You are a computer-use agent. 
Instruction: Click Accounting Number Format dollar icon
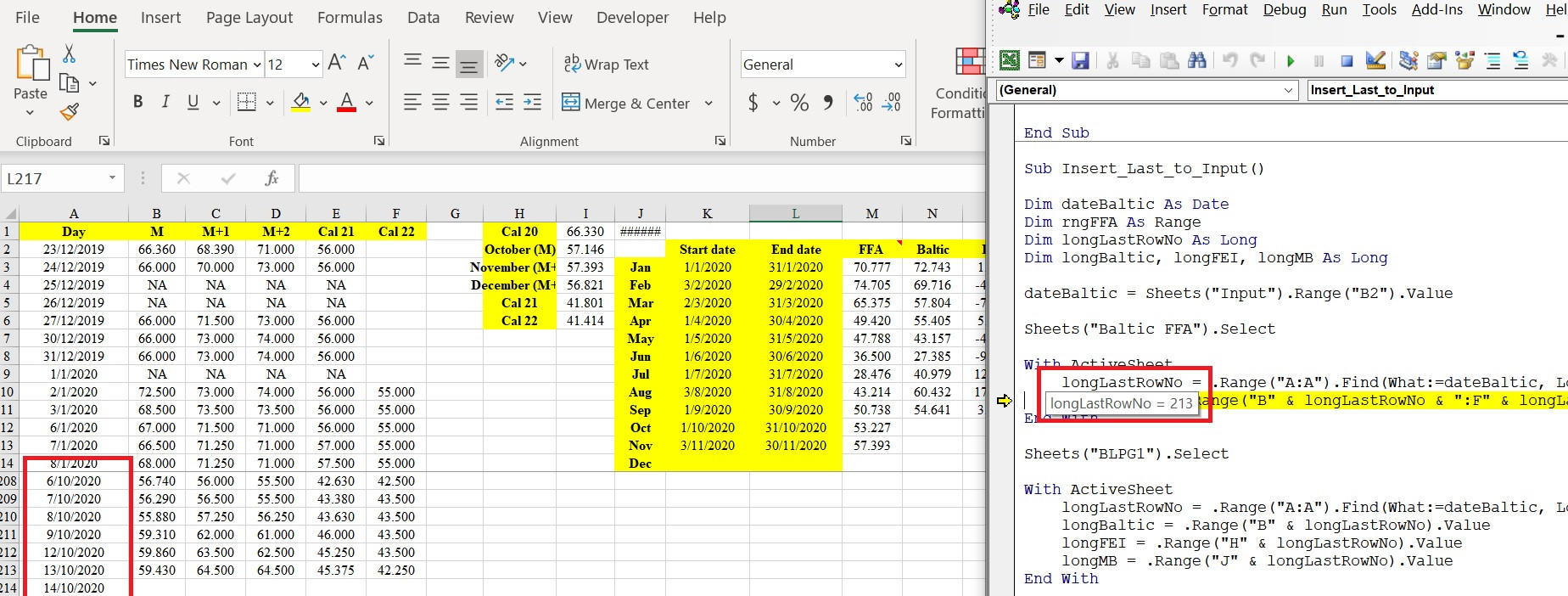point(753,103)
